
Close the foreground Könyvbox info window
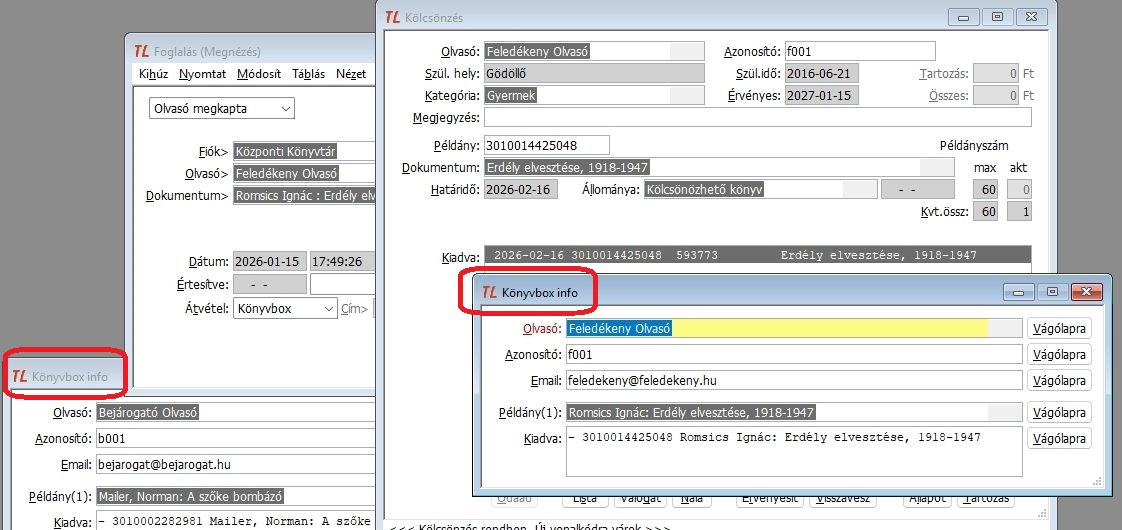point(1085,292)
